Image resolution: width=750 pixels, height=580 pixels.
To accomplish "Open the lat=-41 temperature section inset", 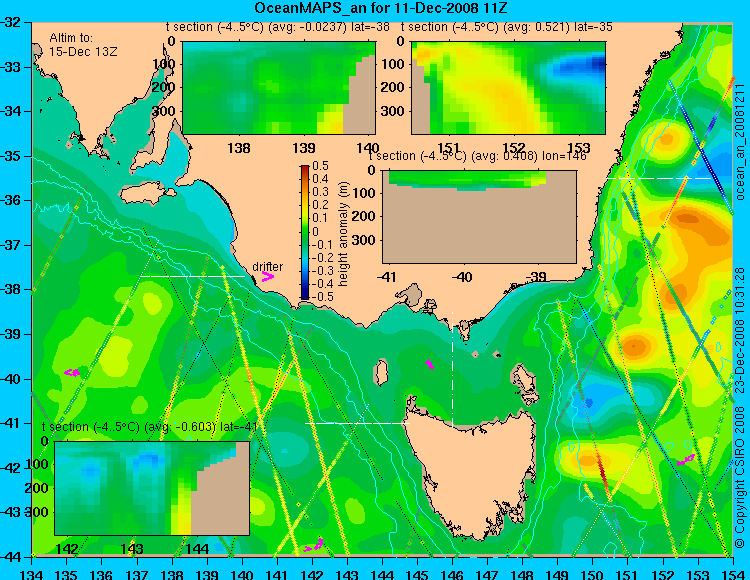I will click(x=152, y=488).
